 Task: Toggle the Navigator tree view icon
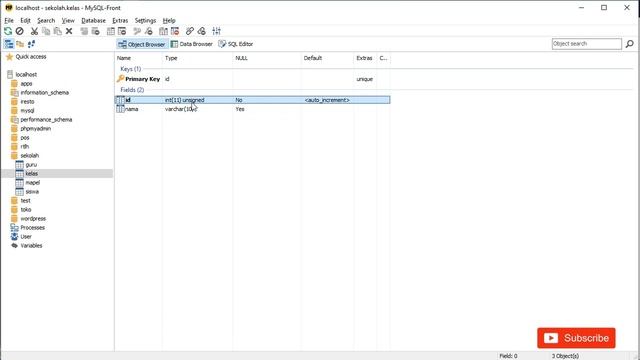9,44
